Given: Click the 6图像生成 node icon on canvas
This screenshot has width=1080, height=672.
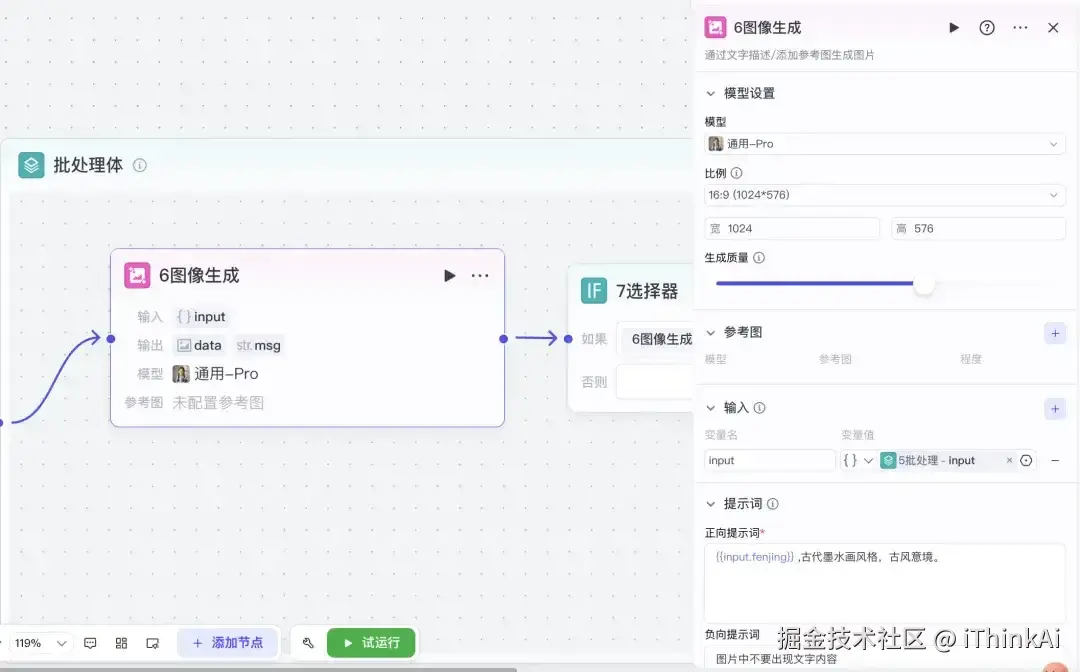Looking at the screenshot, I should pyautogui.click(x=137, y=275).
